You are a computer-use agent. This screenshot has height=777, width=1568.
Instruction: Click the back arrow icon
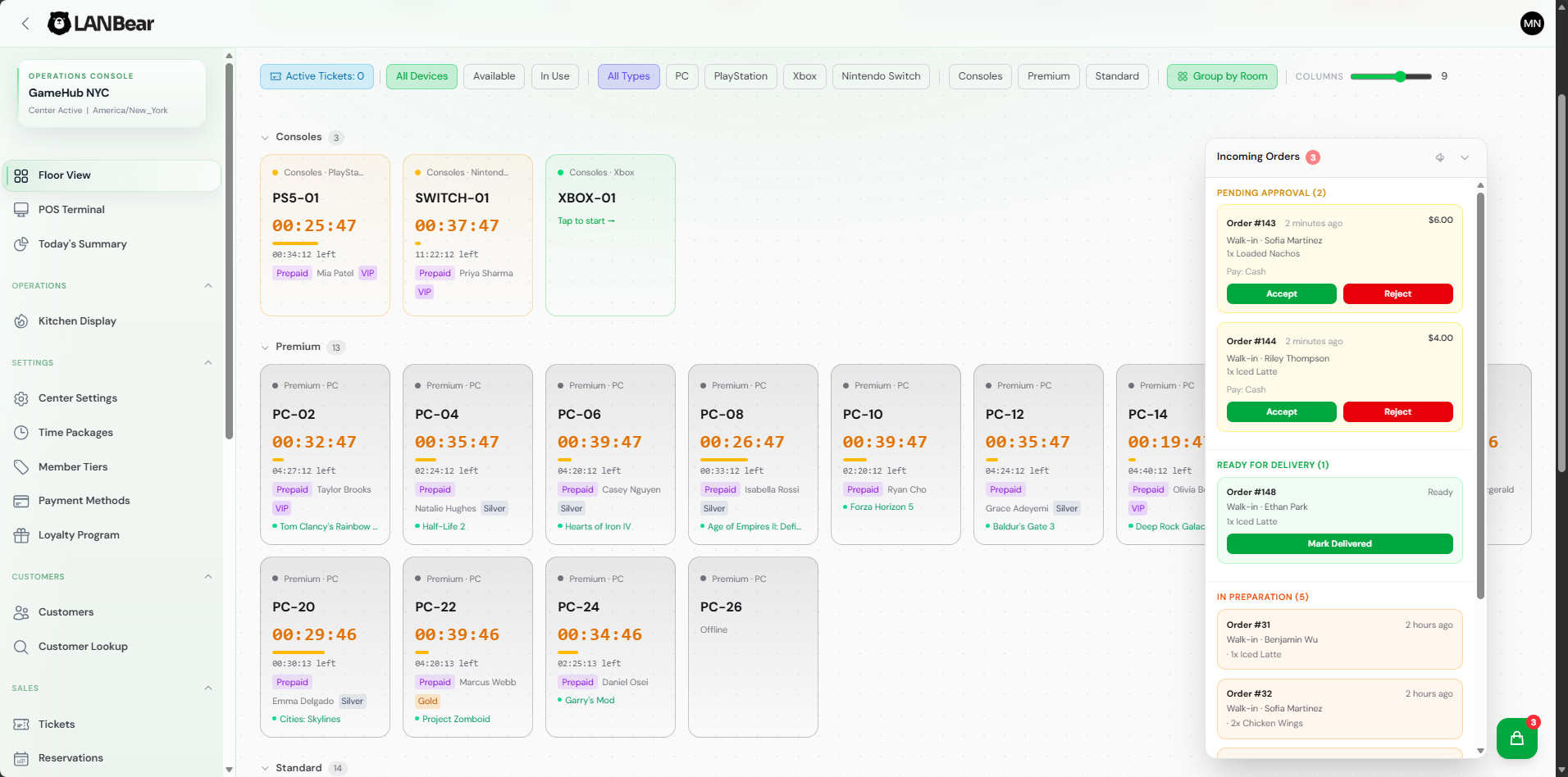click(25, 24)
